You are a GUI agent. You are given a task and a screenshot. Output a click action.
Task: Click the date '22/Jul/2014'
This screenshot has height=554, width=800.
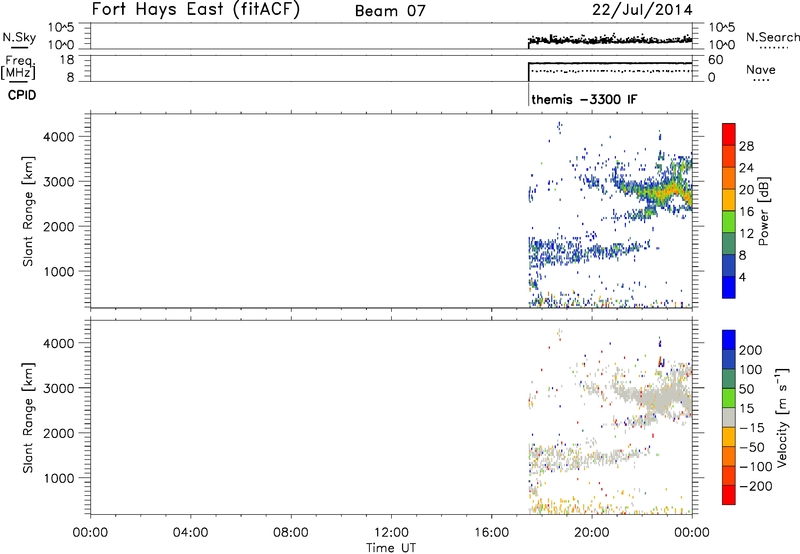pos(642,10)
